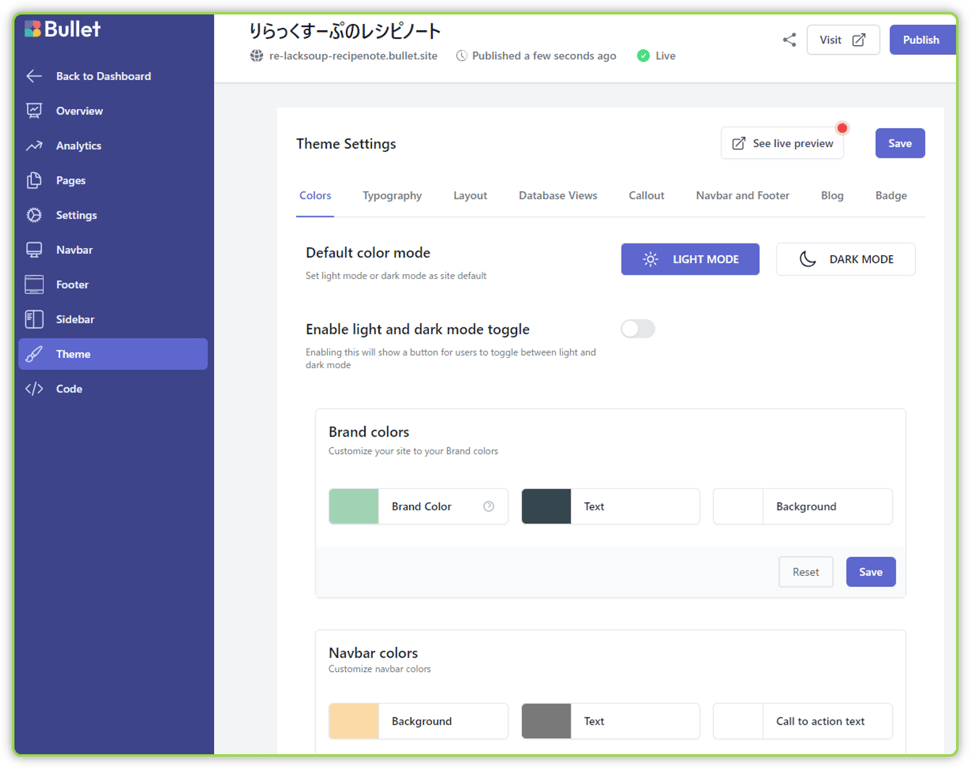
Task: Click the Brand Color help question icon
Action: [x=489, y=506]
